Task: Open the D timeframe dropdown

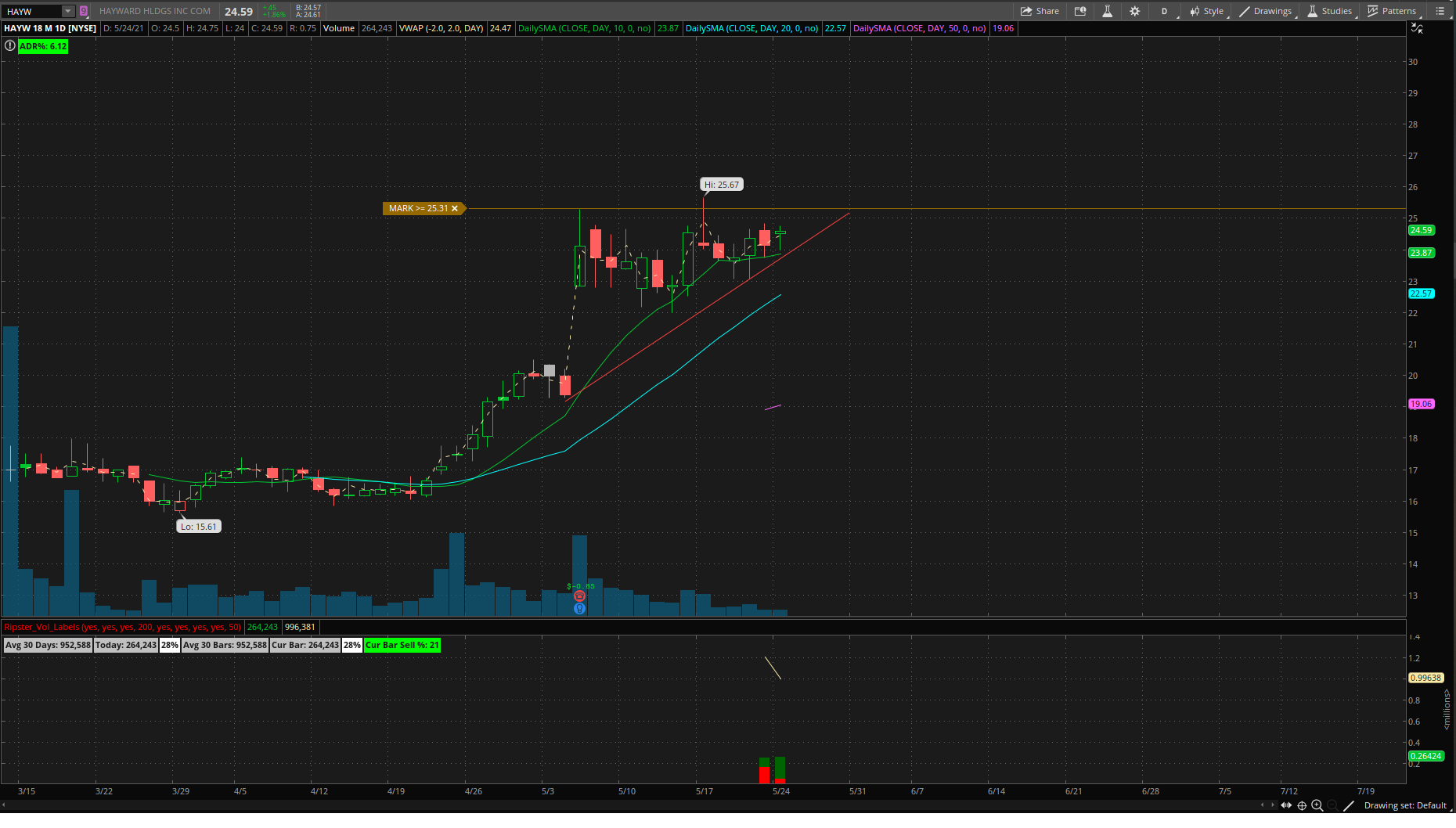Action: [1165, 11]
